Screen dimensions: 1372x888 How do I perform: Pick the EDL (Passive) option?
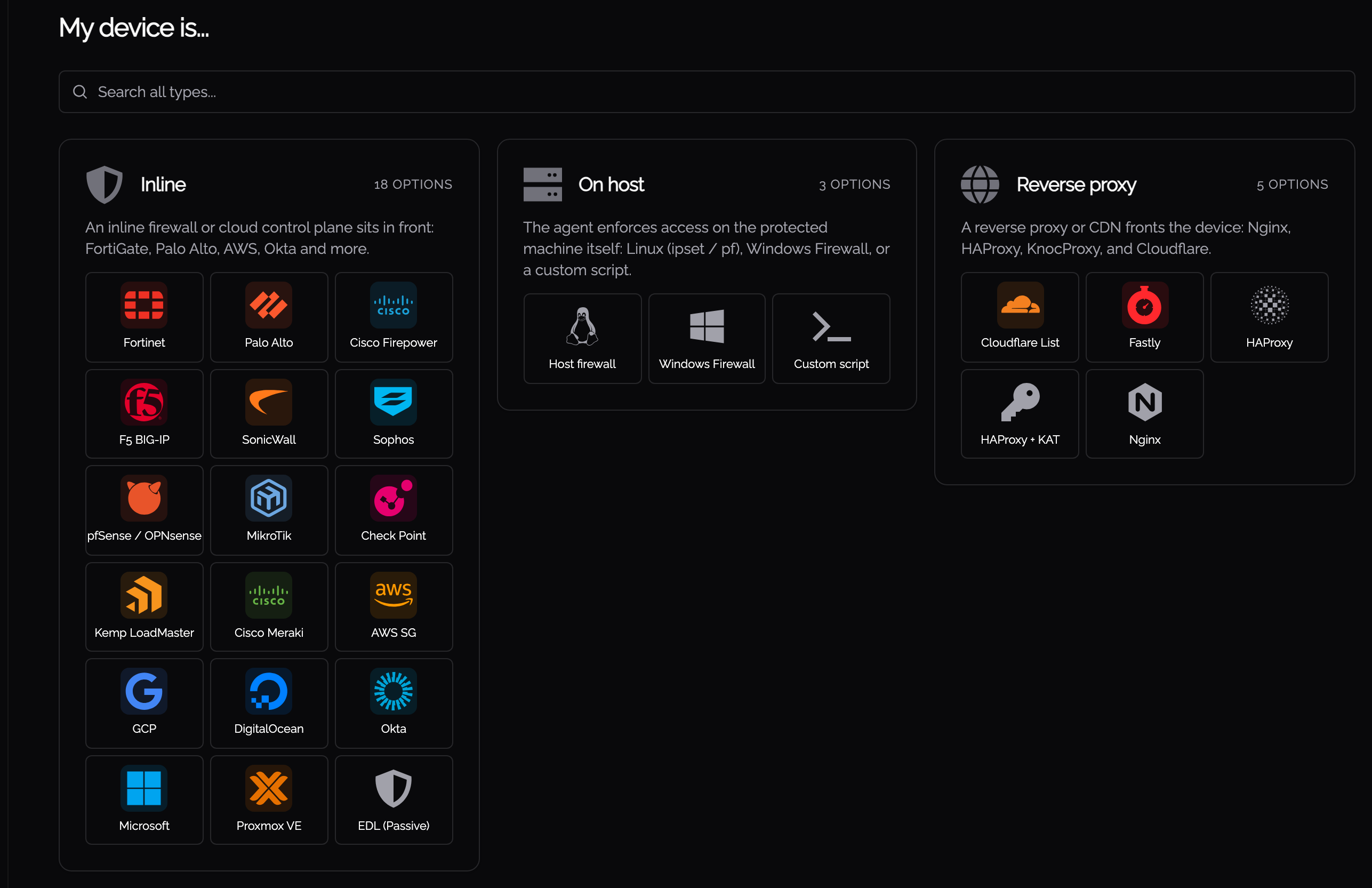(394, 800)
